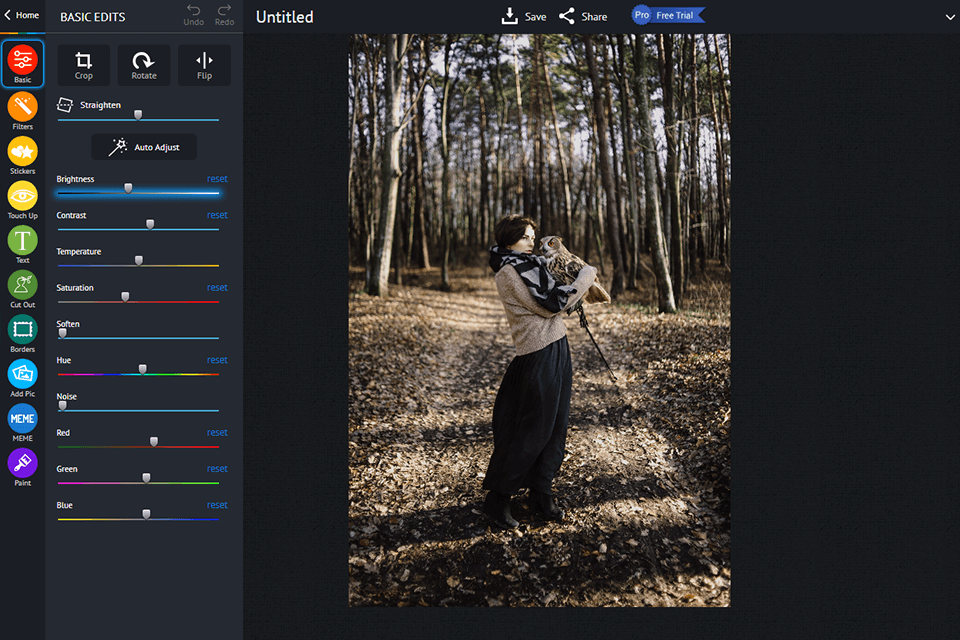Apply Auto Adjust to the photo
Viewport: 960px width, 640px height.
(143, 146)
